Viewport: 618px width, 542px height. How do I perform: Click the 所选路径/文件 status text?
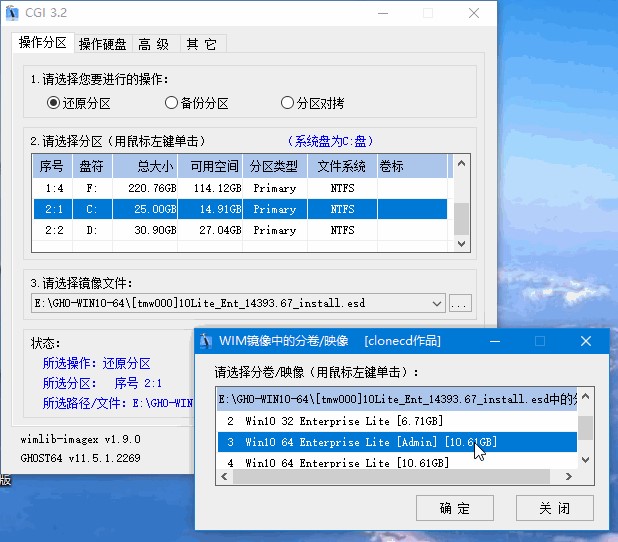pyautogui.click(x=118, y=403)
